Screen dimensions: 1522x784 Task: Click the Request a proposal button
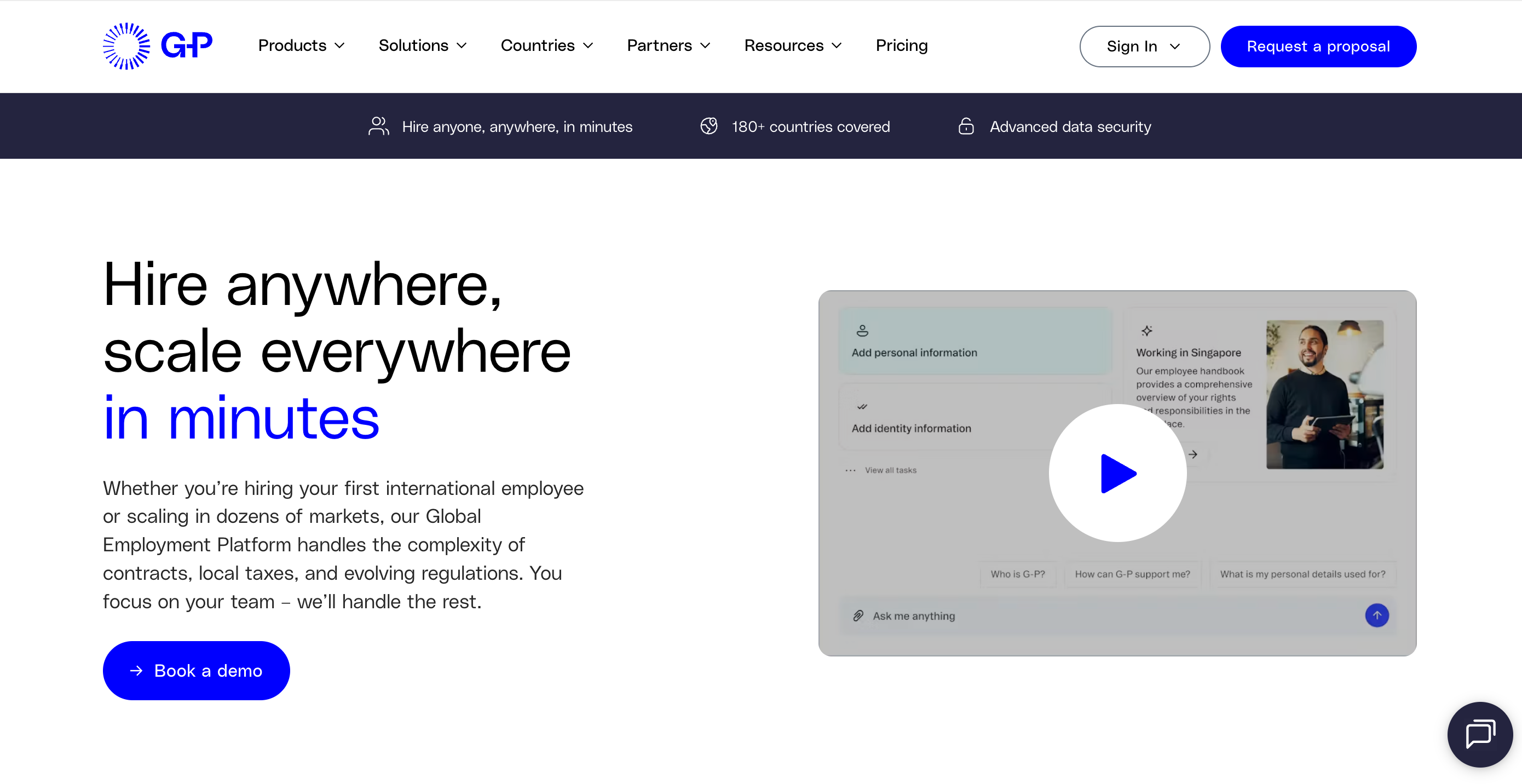[1318, 46]
